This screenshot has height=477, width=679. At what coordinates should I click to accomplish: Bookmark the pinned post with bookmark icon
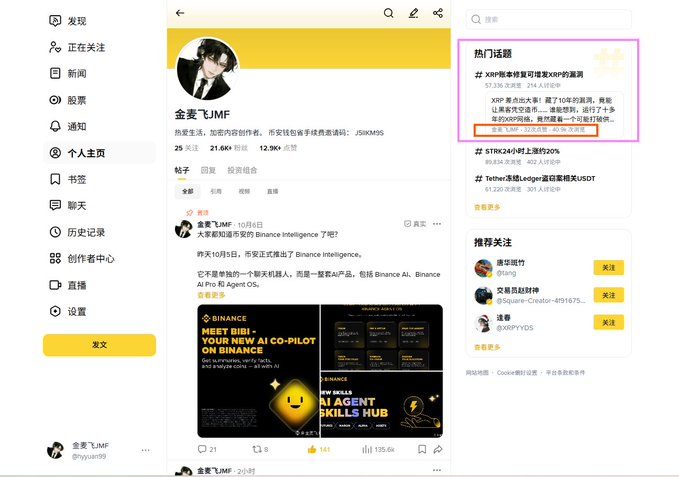(422, 449)
